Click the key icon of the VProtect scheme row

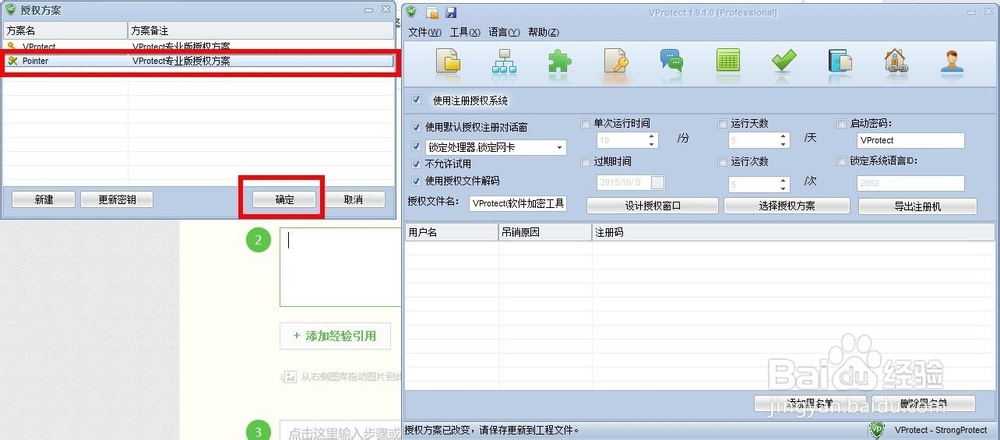click(x=11, y=47)
